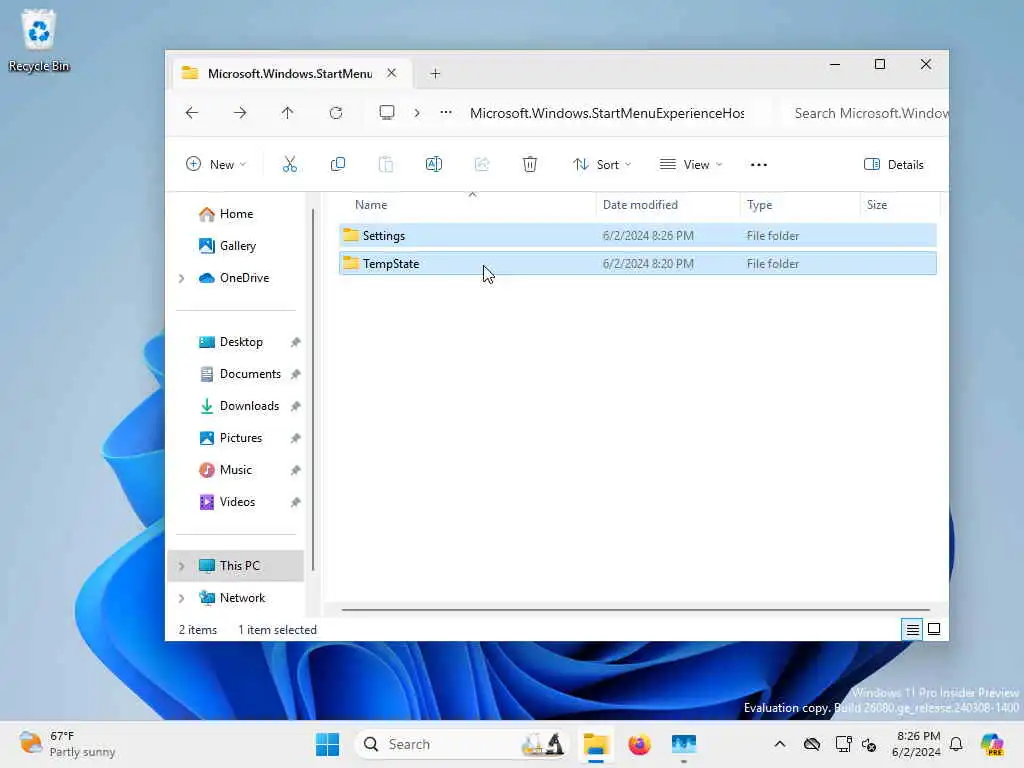
Task: Show hidden system tray icons
Action: point(780,744)
